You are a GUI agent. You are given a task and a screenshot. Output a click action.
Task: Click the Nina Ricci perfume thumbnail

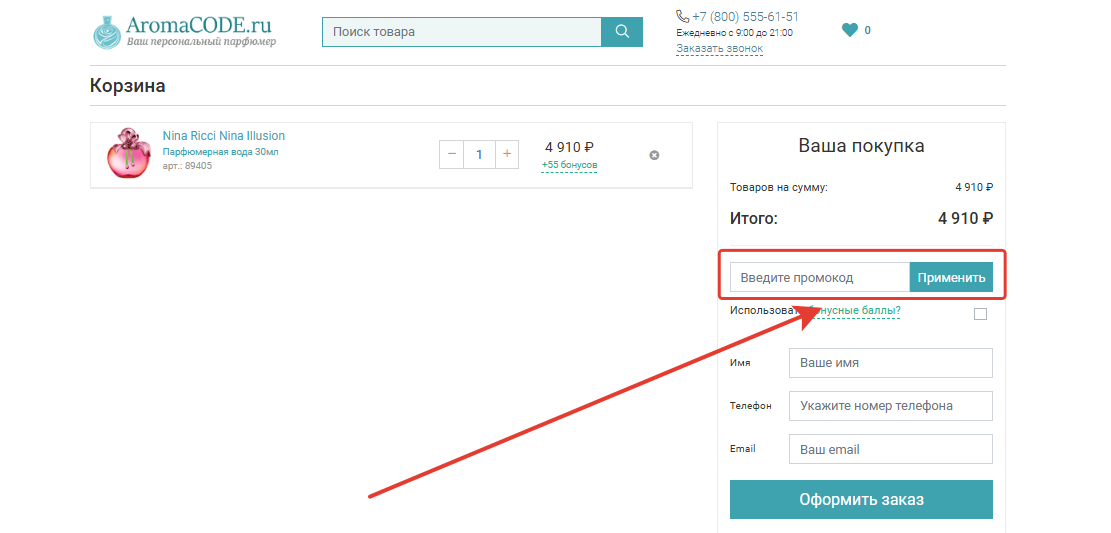click(x=128, y=153)
